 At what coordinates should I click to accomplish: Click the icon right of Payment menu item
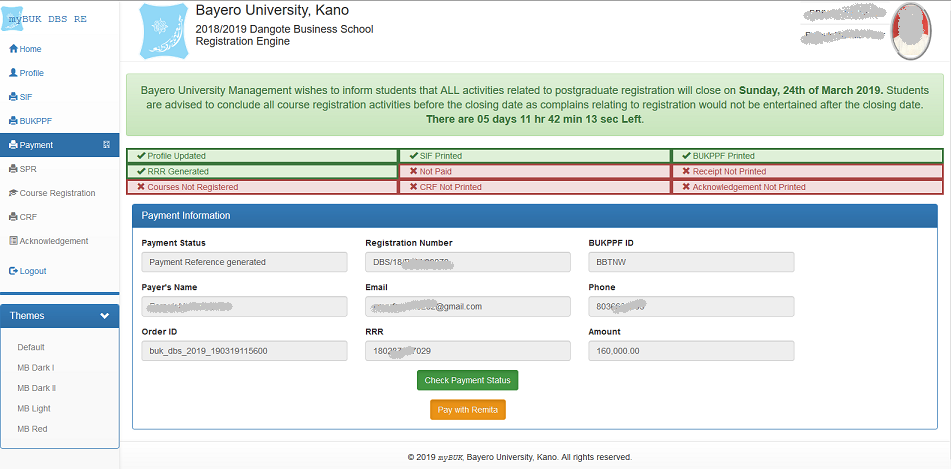pyautogui.click(x=107, y=145)
